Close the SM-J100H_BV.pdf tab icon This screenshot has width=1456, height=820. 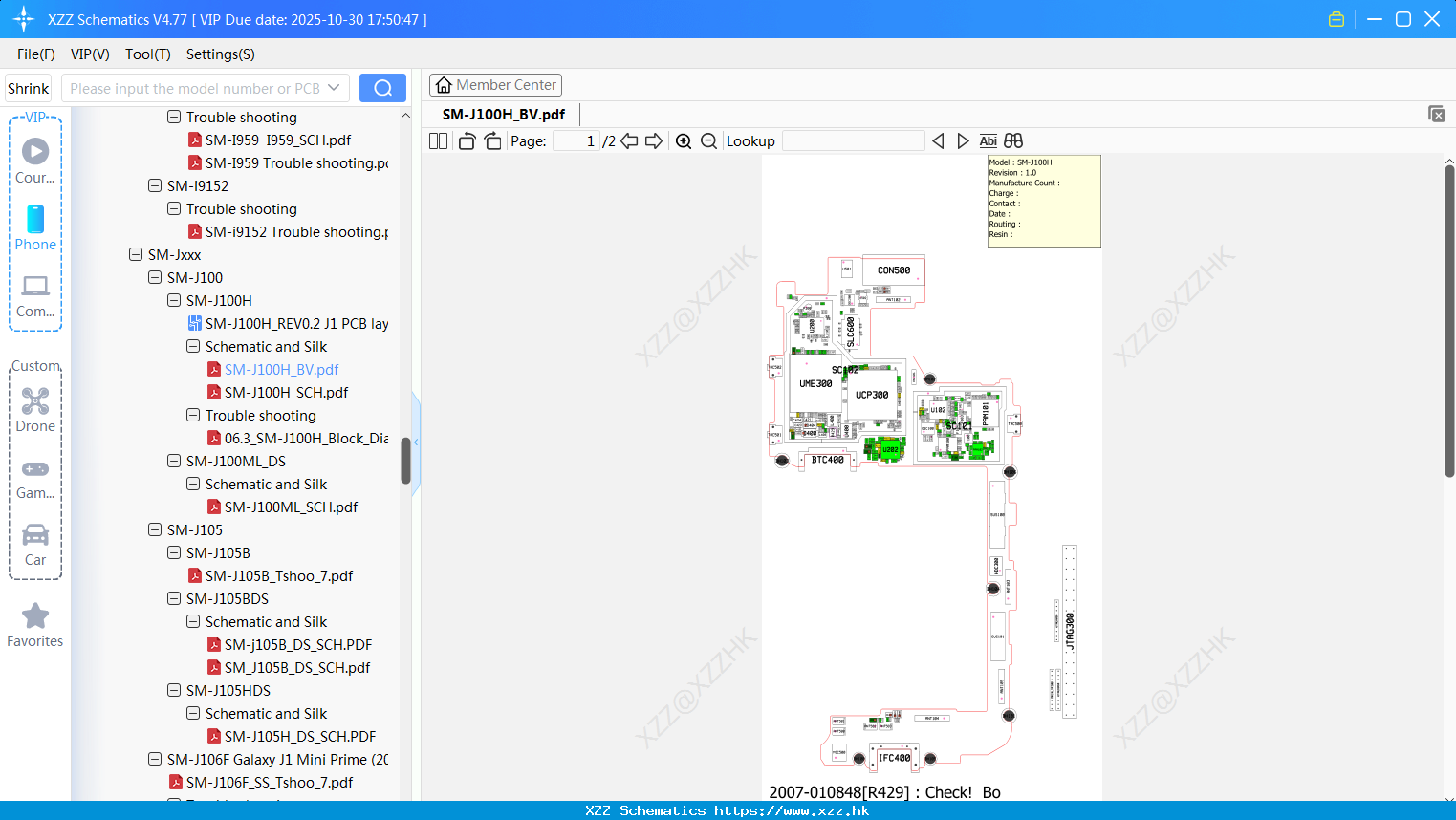point(1437,114)
